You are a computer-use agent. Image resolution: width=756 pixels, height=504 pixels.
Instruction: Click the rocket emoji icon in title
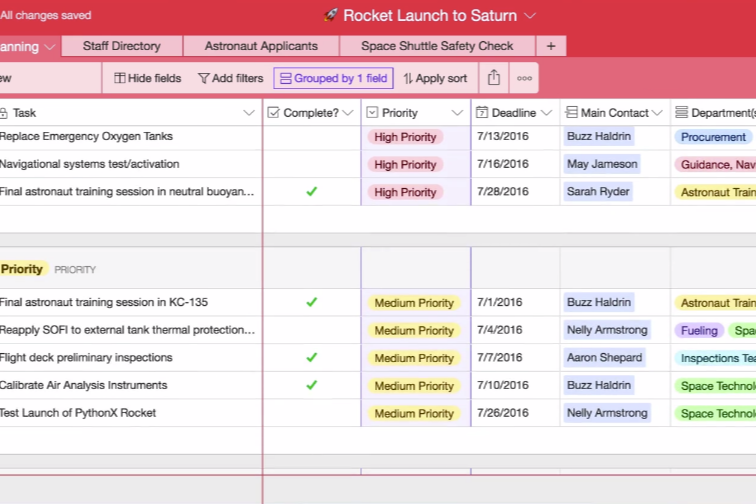[331, 15]
